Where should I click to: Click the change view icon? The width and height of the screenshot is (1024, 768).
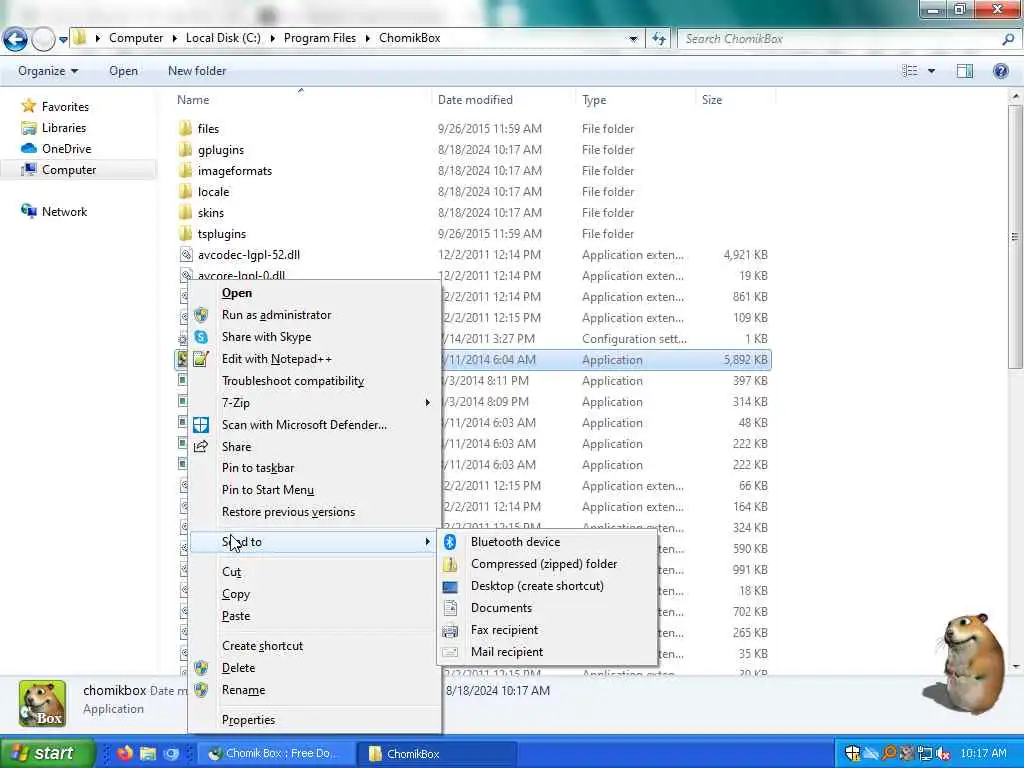(x=910, y=71)
